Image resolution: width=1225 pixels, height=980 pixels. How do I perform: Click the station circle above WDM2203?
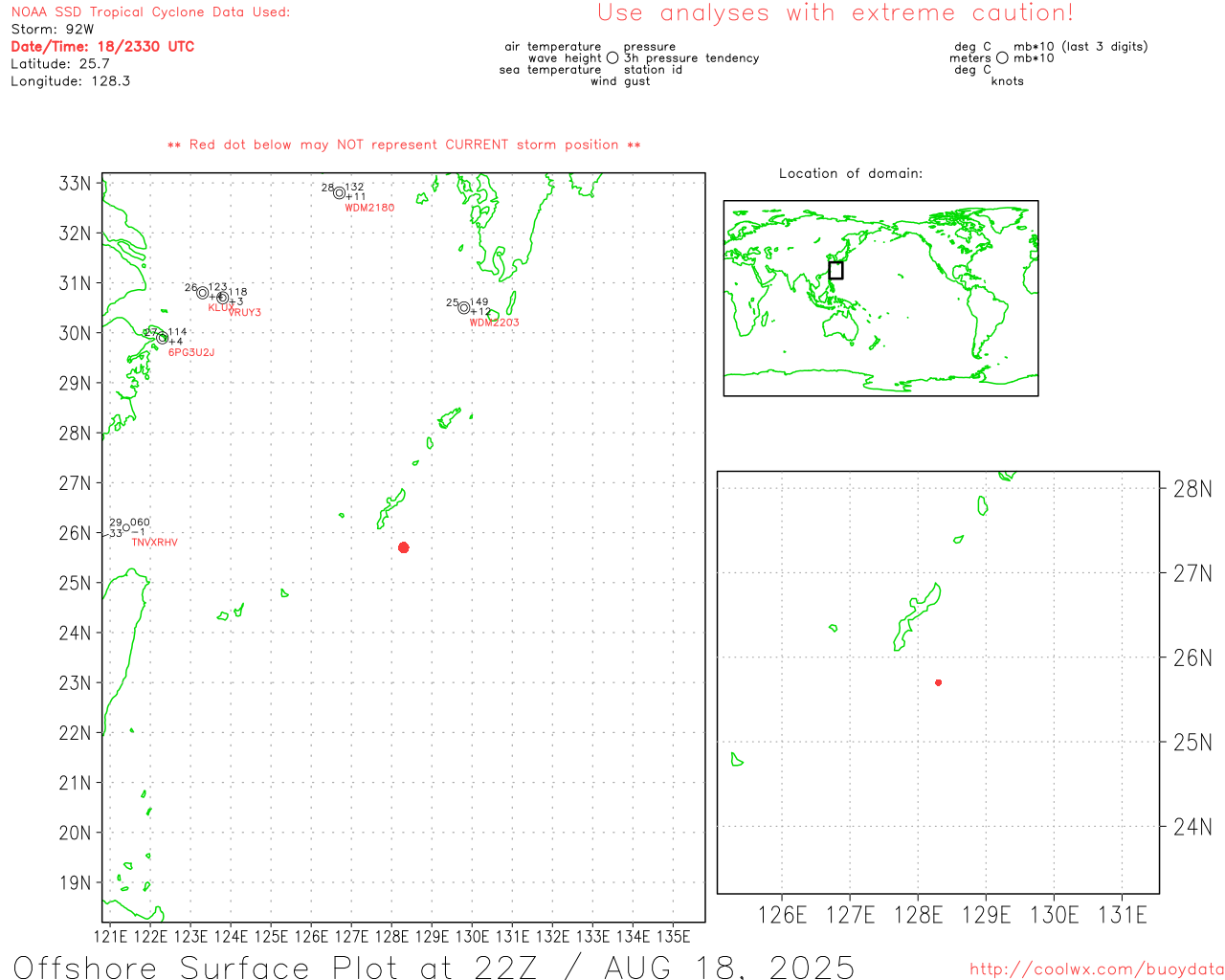464,308
